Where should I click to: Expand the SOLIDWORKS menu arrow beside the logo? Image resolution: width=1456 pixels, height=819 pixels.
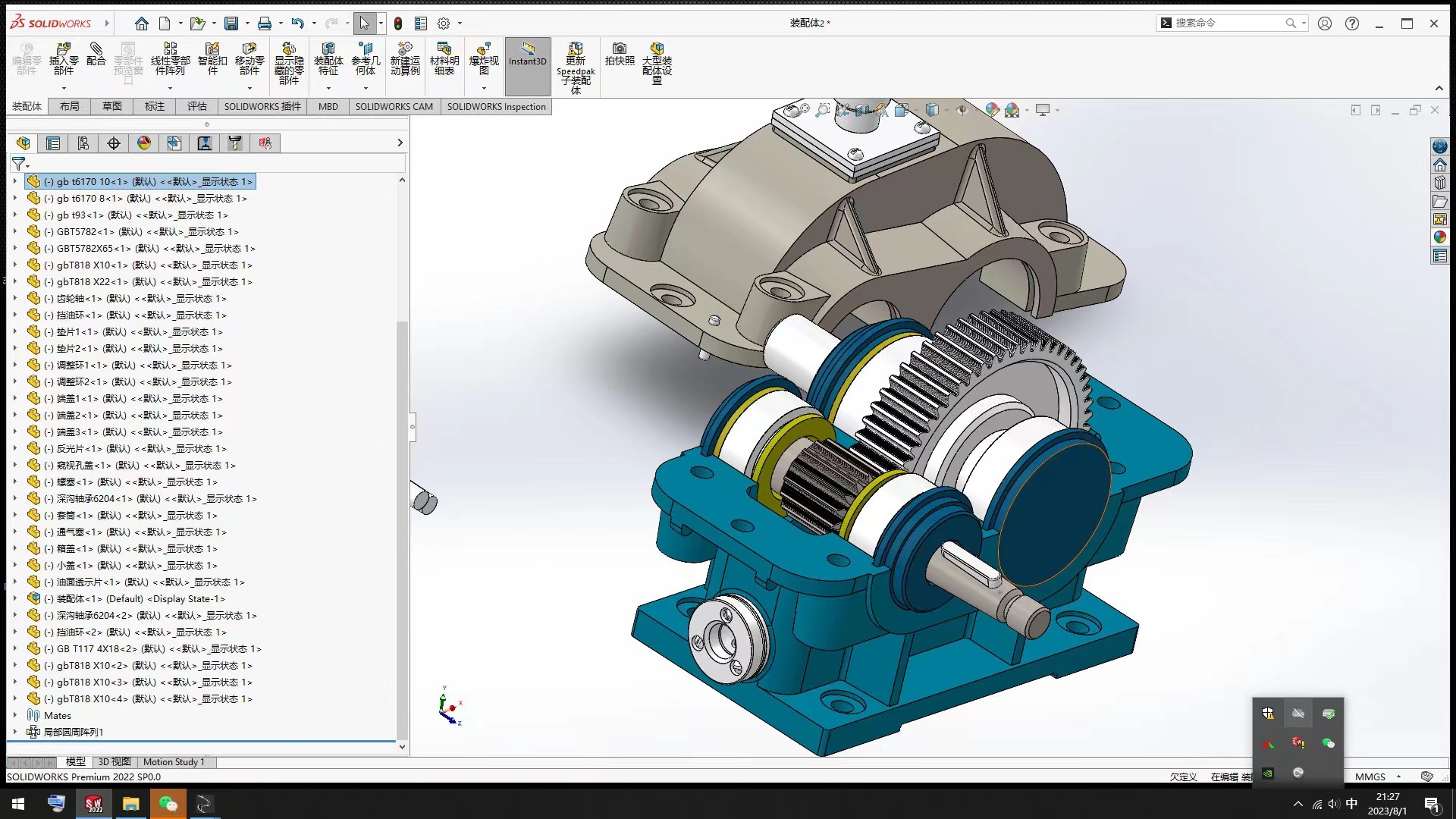point(107,24)
